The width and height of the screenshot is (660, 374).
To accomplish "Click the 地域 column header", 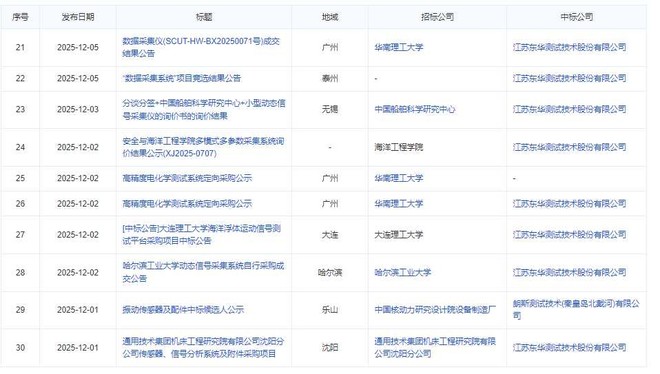I will (x=330, y=17).
